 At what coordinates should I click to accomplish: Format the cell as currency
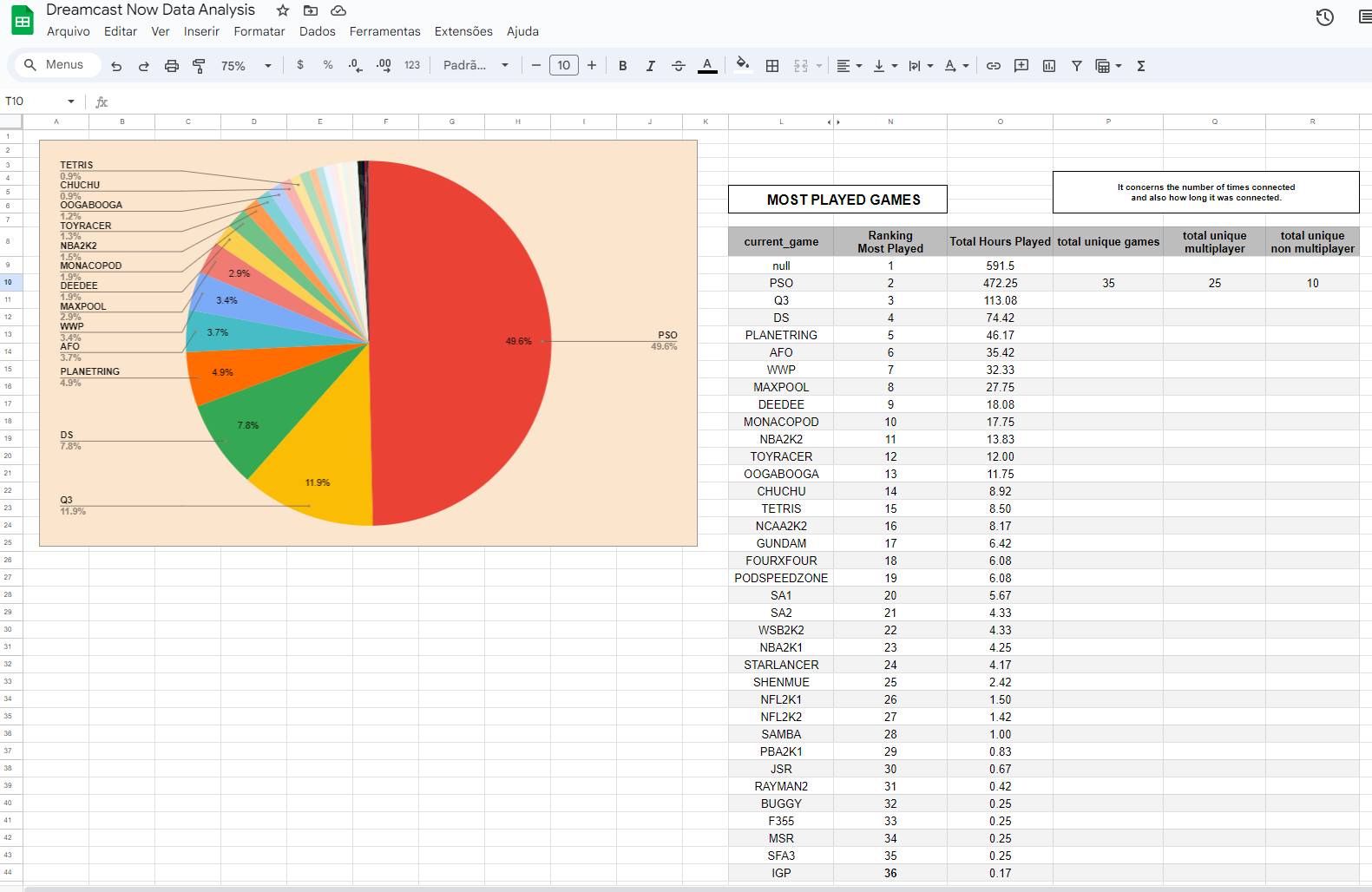tap(300, 65)
